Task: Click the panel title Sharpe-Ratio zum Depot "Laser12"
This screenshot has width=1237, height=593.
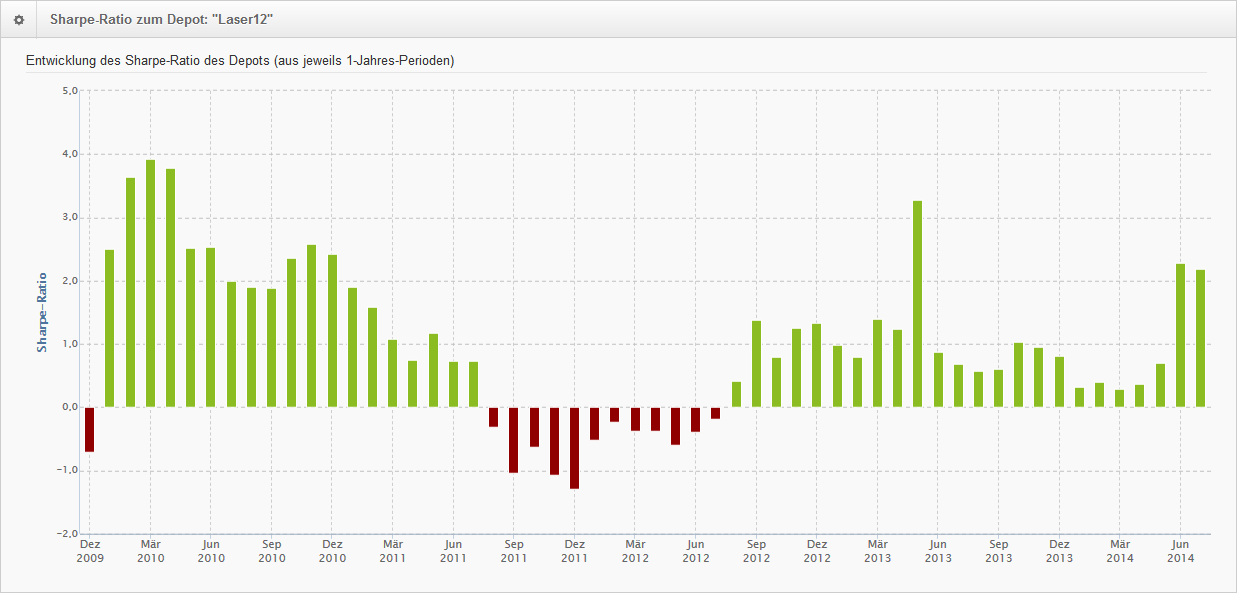Action: click(x=162, y=19)
